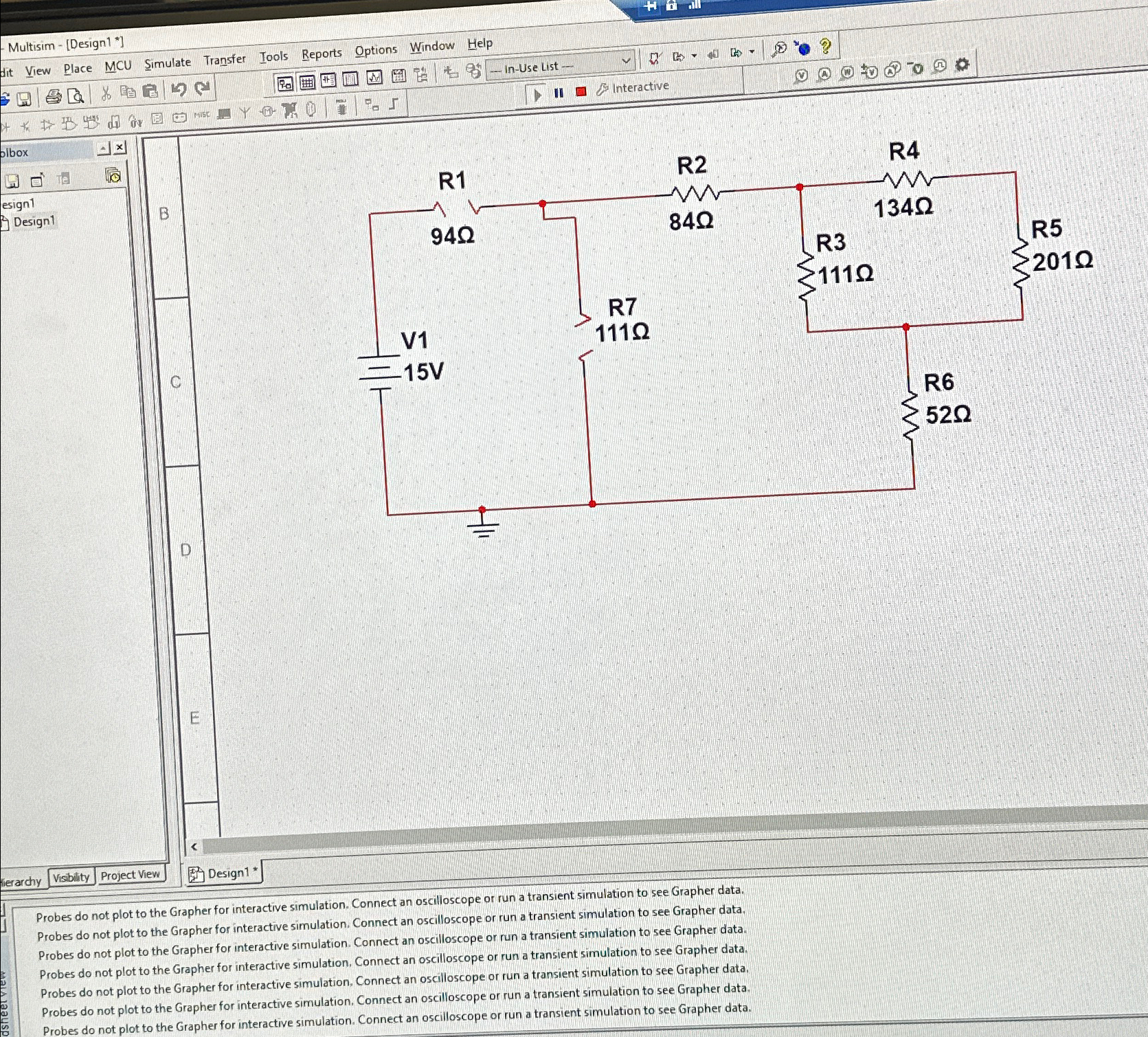The width and height of the screenshot is (1148, 1037).
Task: Open the View menu
Action: point(38,71)
